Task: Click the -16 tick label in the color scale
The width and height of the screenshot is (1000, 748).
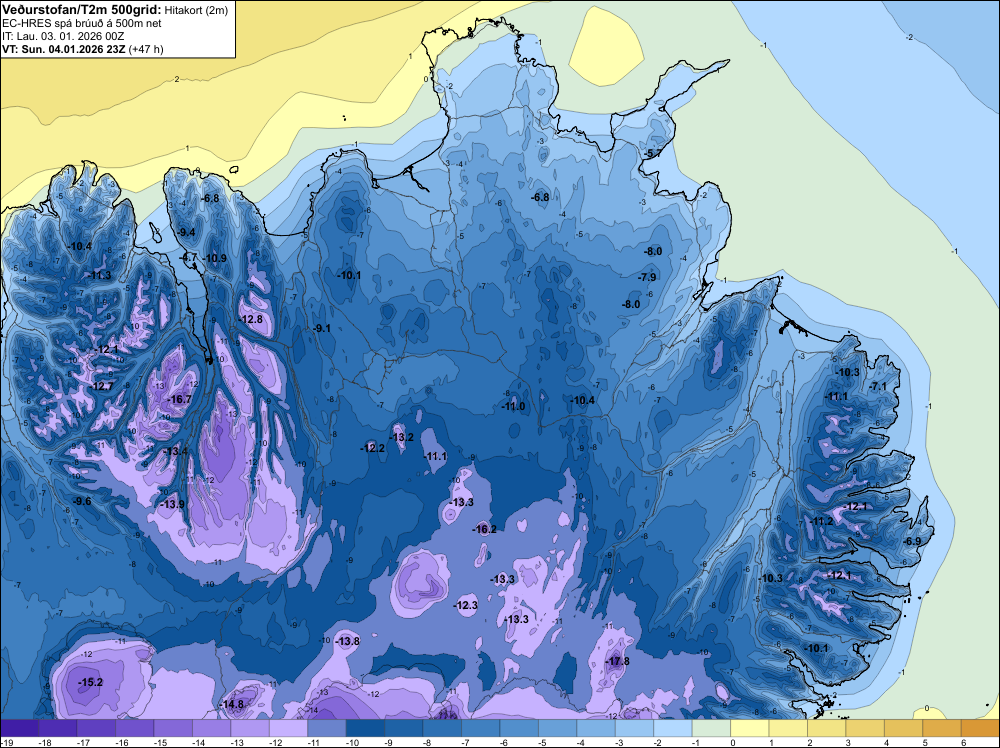Action: [x=122, y=742]
